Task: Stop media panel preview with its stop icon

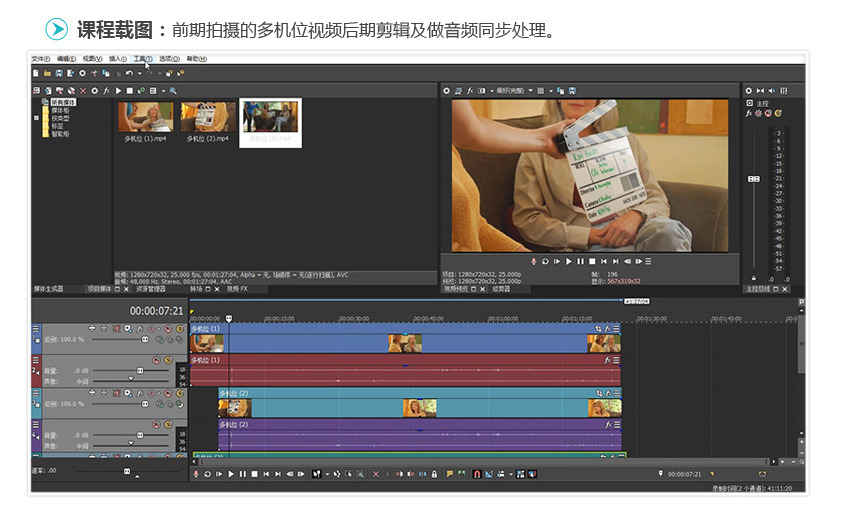Action: point(130,91)
